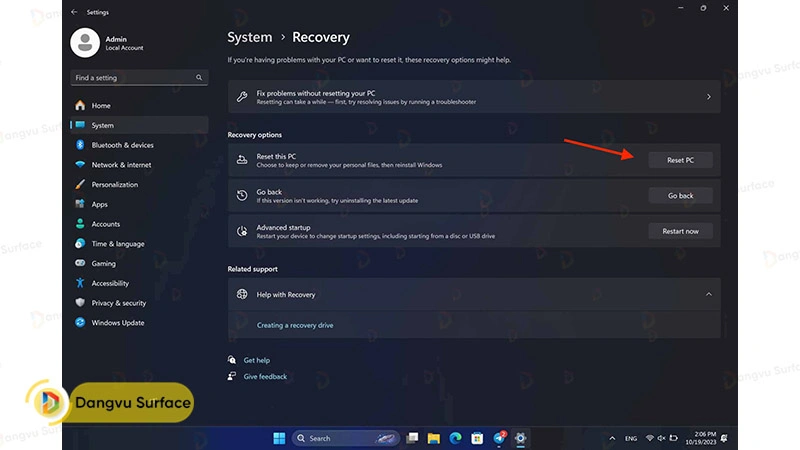Show hidden system tray icons
Screen dimensions: 800x450
tap(611, 439)
